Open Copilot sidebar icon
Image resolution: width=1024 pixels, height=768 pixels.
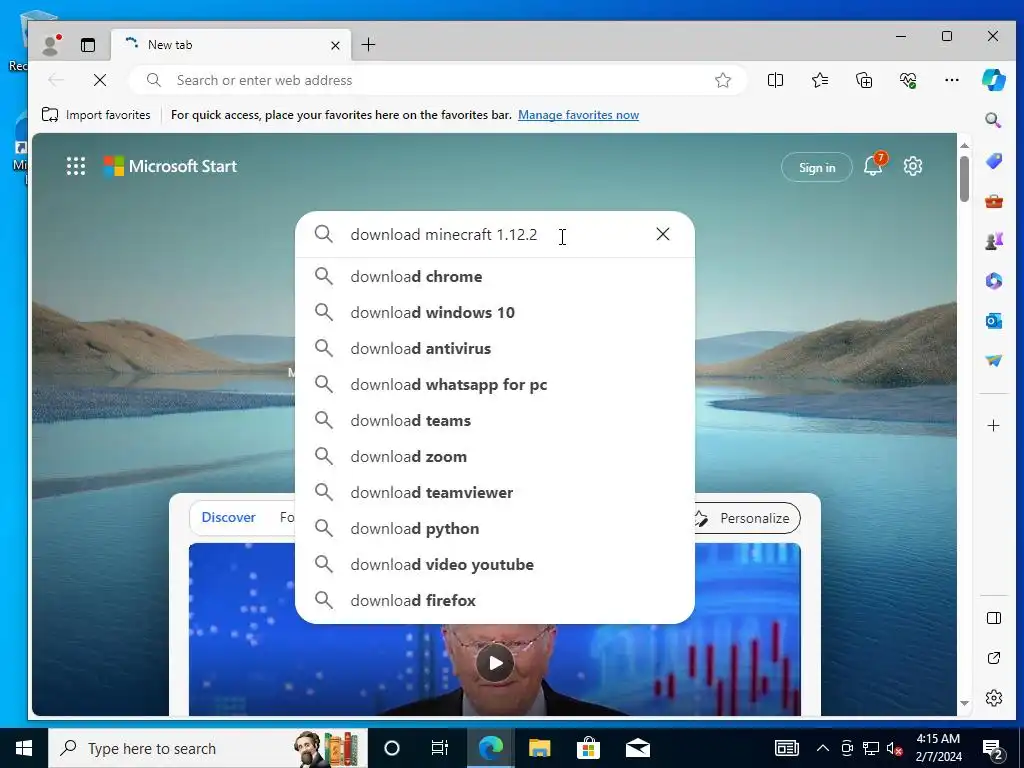(993, 80)
